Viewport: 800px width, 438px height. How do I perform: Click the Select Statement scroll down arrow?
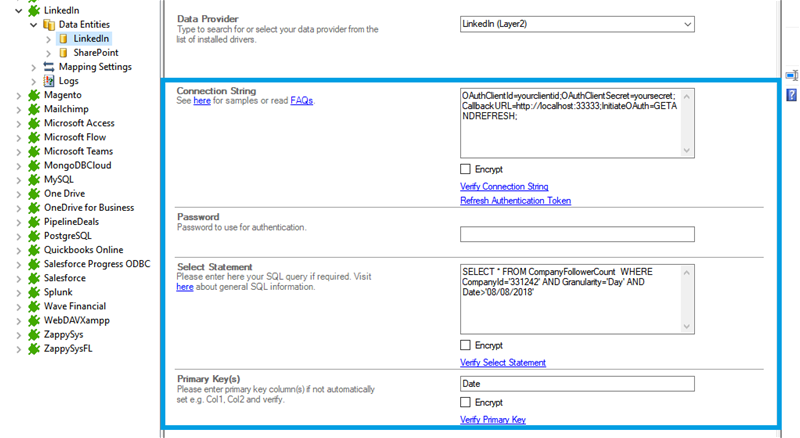687,326
